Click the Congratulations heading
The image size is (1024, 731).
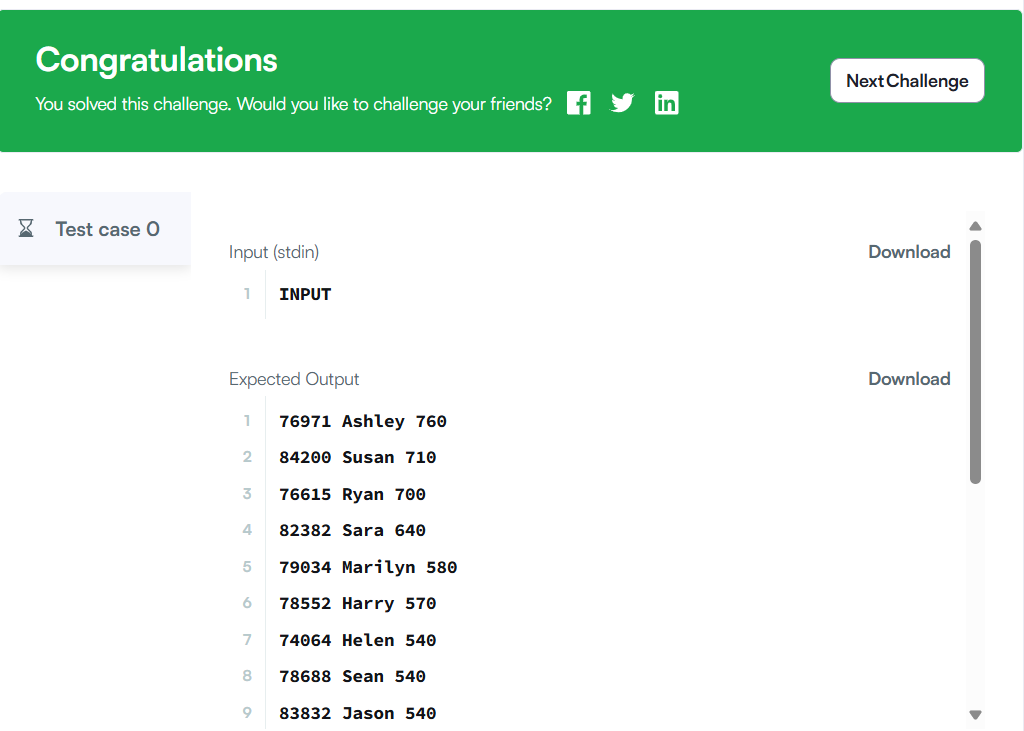pyautogui.click(x=157, y=60)
